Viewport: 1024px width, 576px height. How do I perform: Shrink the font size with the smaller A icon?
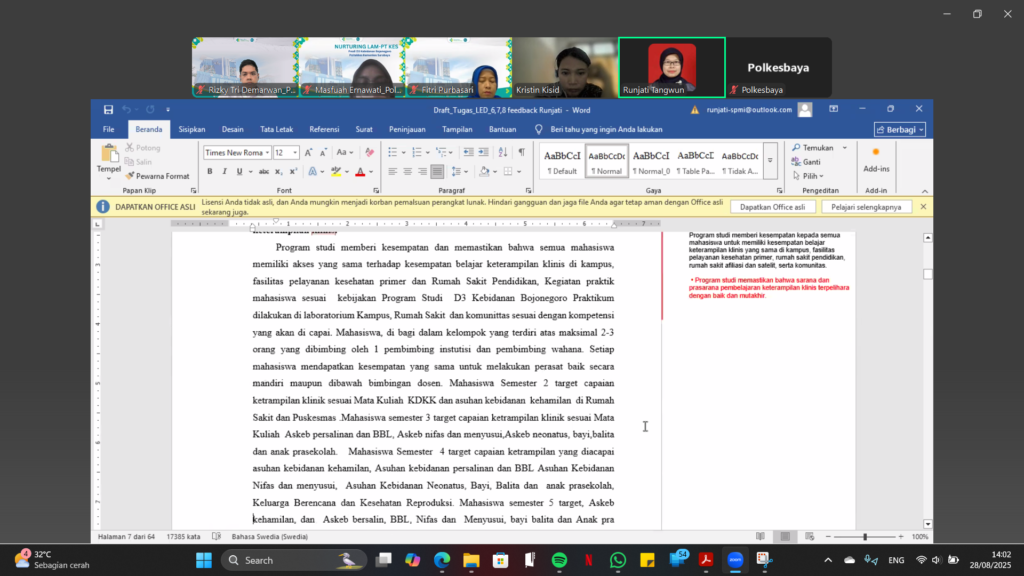(323, 152)
